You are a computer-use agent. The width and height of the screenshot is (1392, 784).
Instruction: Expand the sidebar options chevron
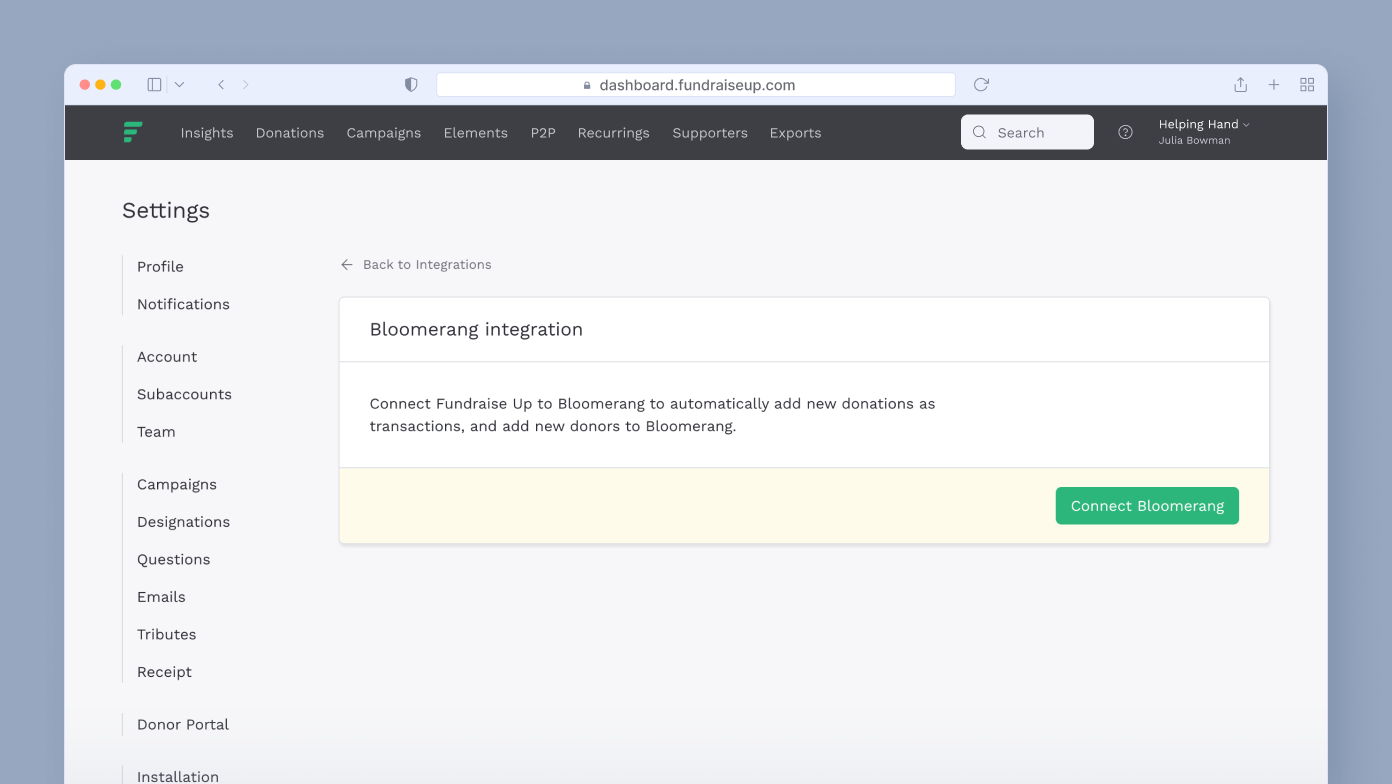click(x=179, y=85)
